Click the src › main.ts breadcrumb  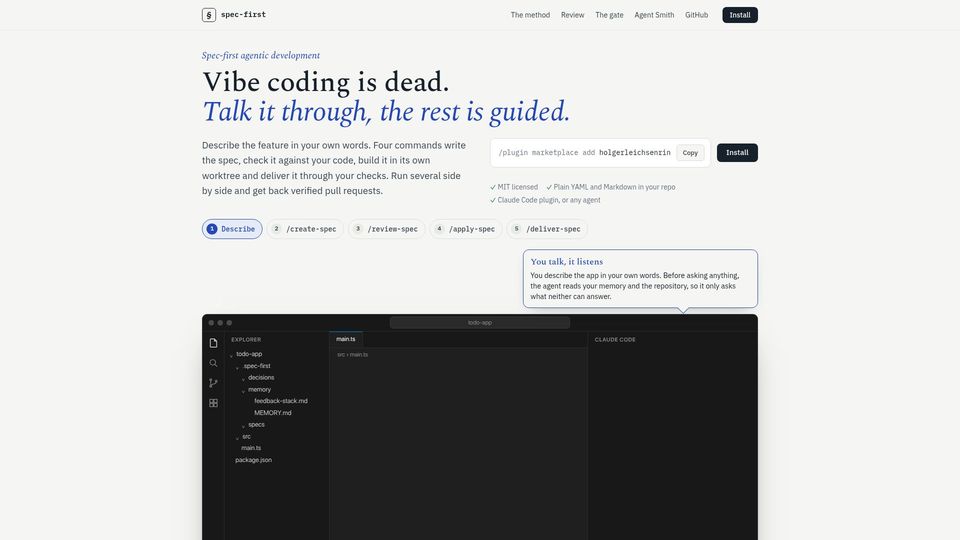(353, 354)
